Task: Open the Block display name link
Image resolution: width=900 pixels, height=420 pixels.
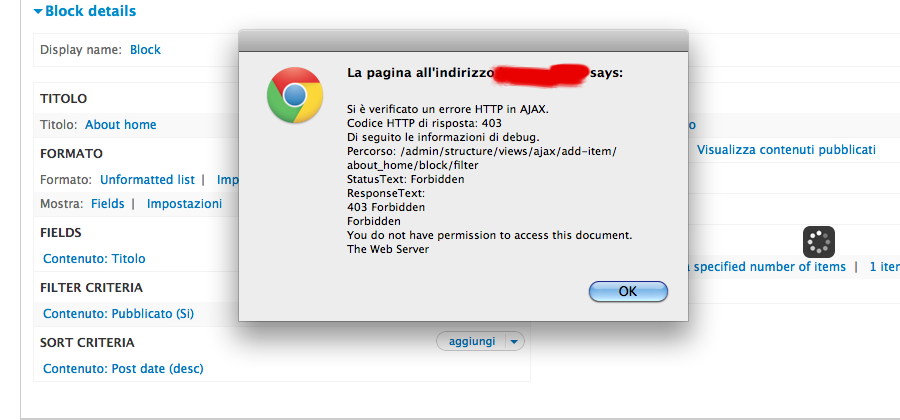Action: click(x=145, y=50)
